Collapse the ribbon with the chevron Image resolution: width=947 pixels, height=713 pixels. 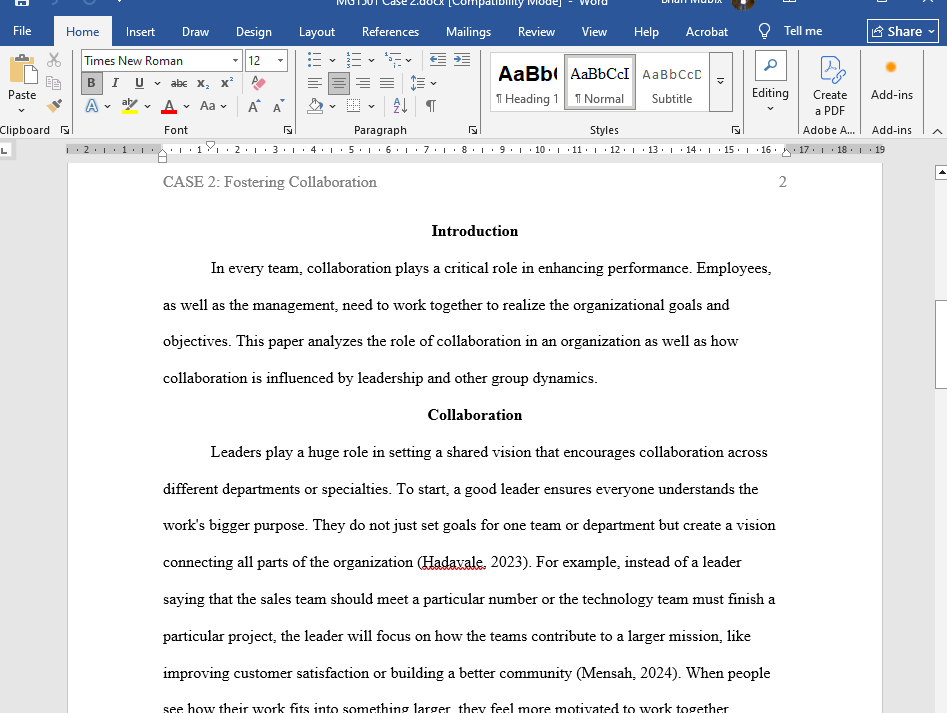coord(937,131)
